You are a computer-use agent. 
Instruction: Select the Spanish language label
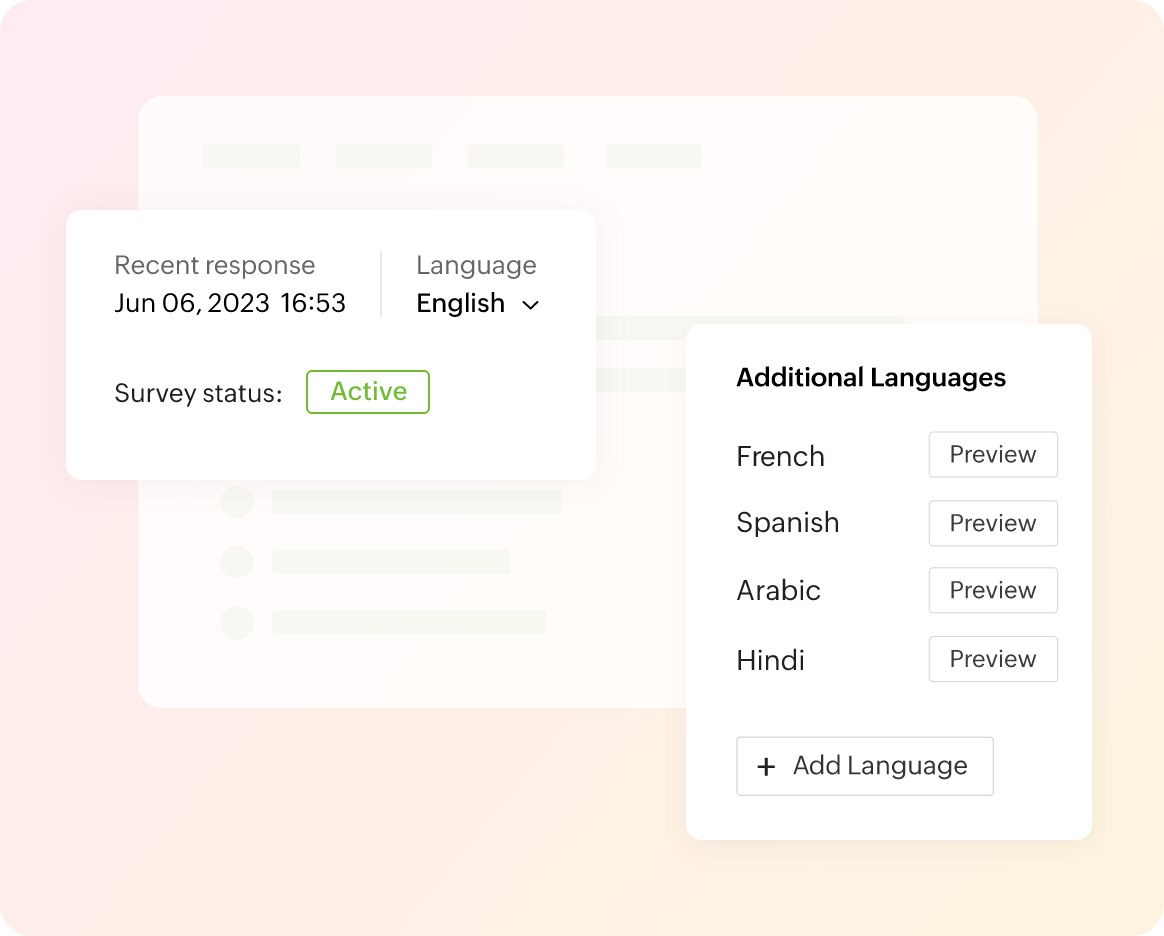(787, 523)
